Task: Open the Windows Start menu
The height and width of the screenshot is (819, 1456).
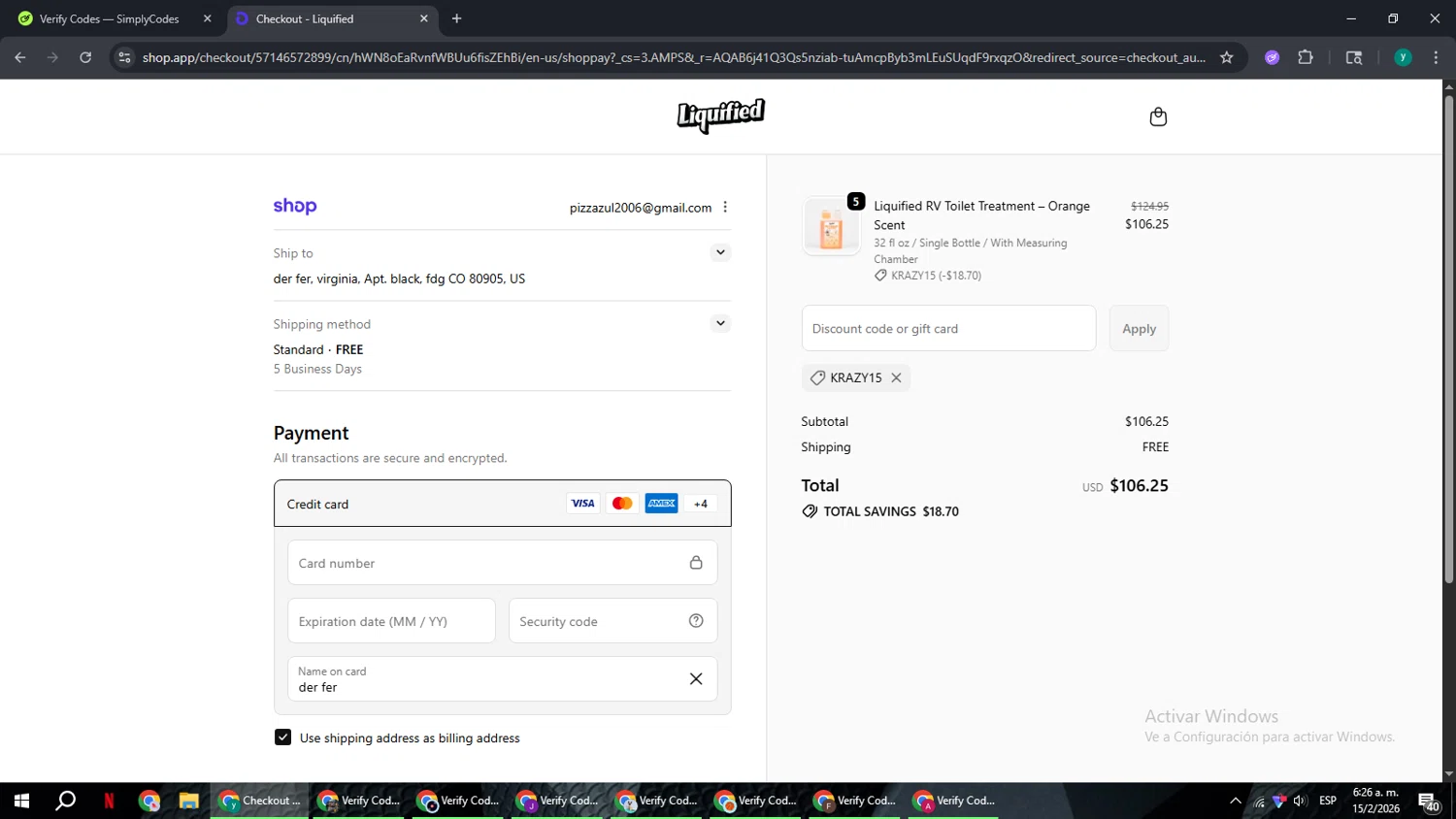Action: 21,801
